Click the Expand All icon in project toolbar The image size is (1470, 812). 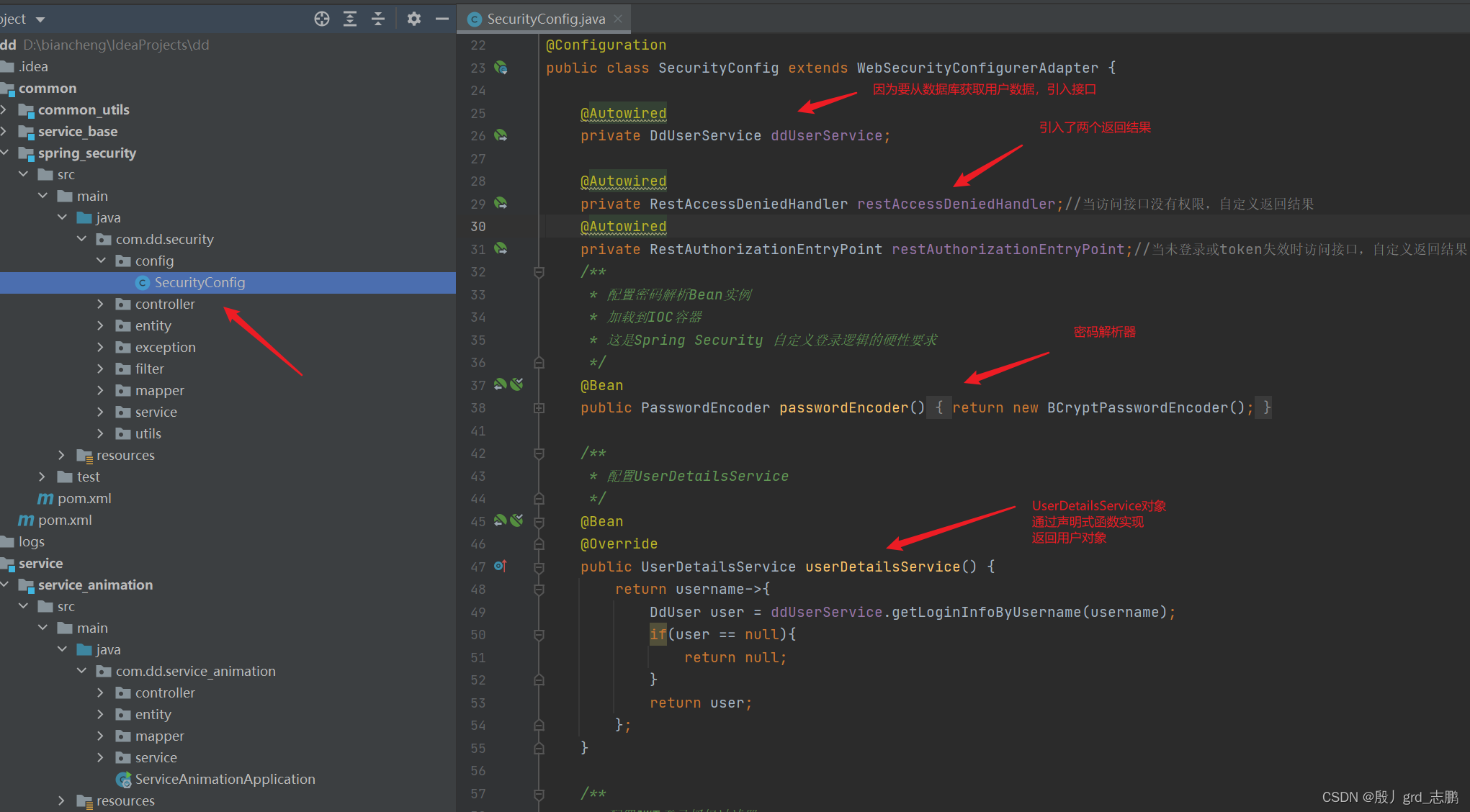(x=350, y=19)
